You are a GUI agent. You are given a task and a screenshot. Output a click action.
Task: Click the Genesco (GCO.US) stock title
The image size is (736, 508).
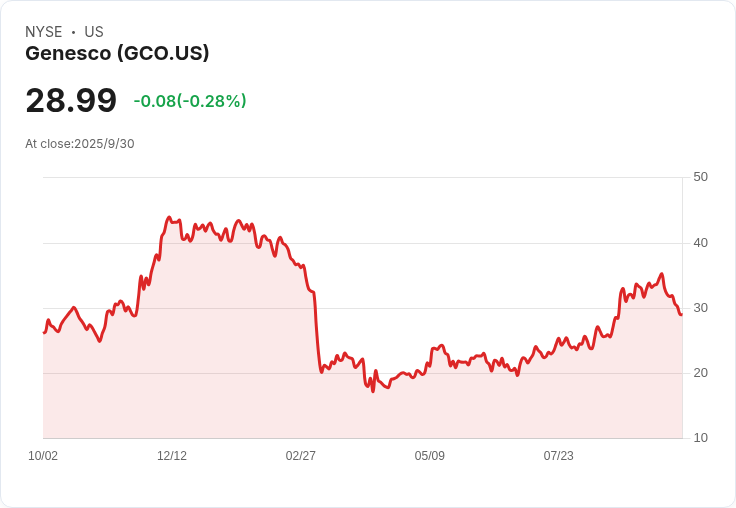coord(117,54)
